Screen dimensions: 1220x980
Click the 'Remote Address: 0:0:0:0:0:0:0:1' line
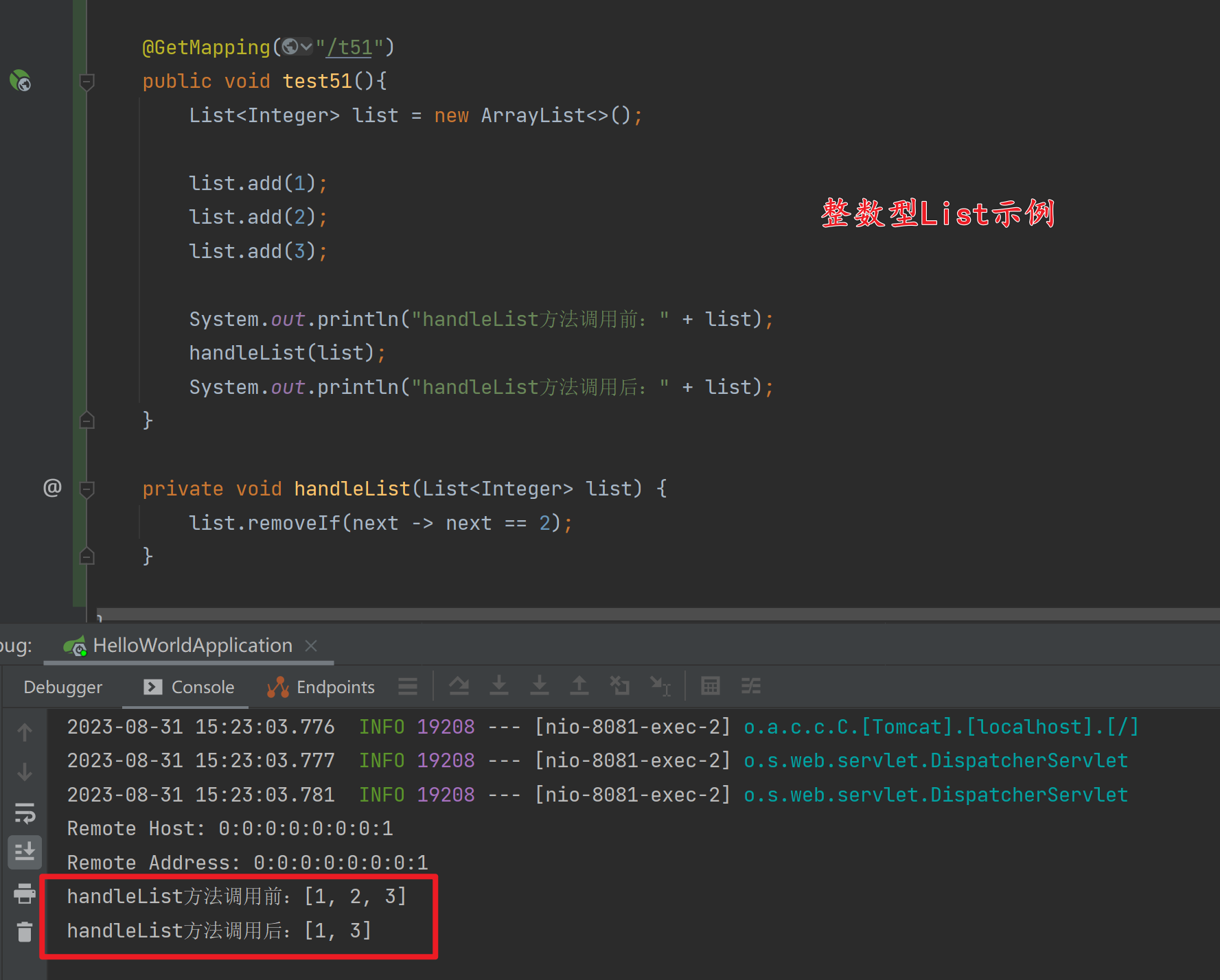tap(247, 863)
